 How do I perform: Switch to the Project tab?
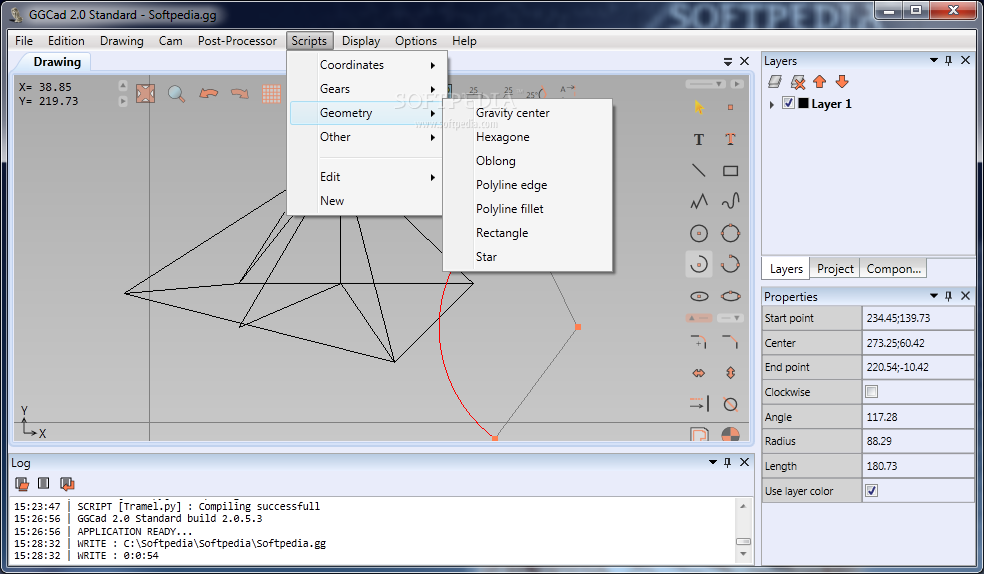tap(835, 268)
